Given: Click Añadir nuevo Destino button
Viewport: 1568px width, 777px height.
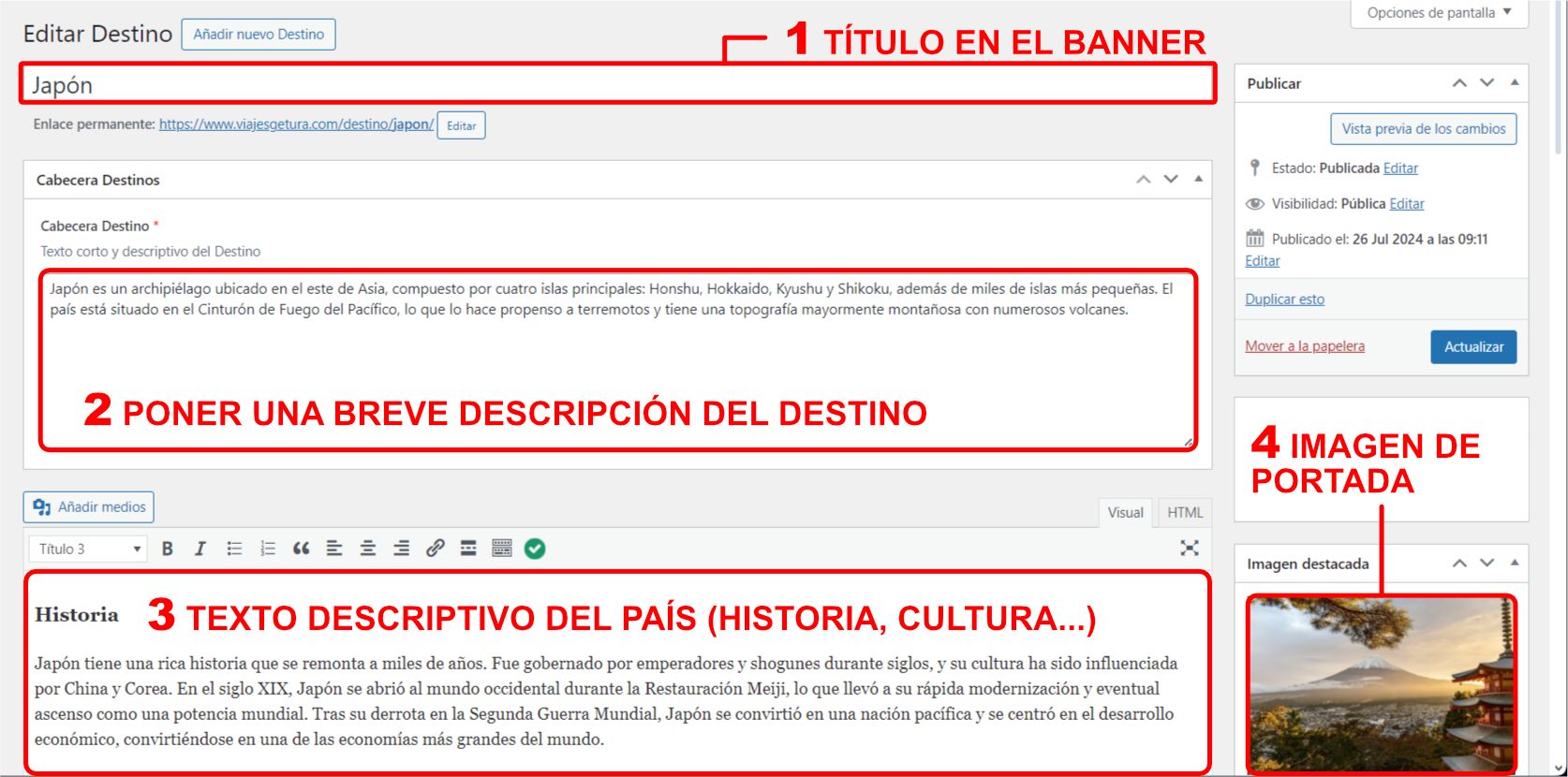Looking at the screenshot, I should click(259, 35).
